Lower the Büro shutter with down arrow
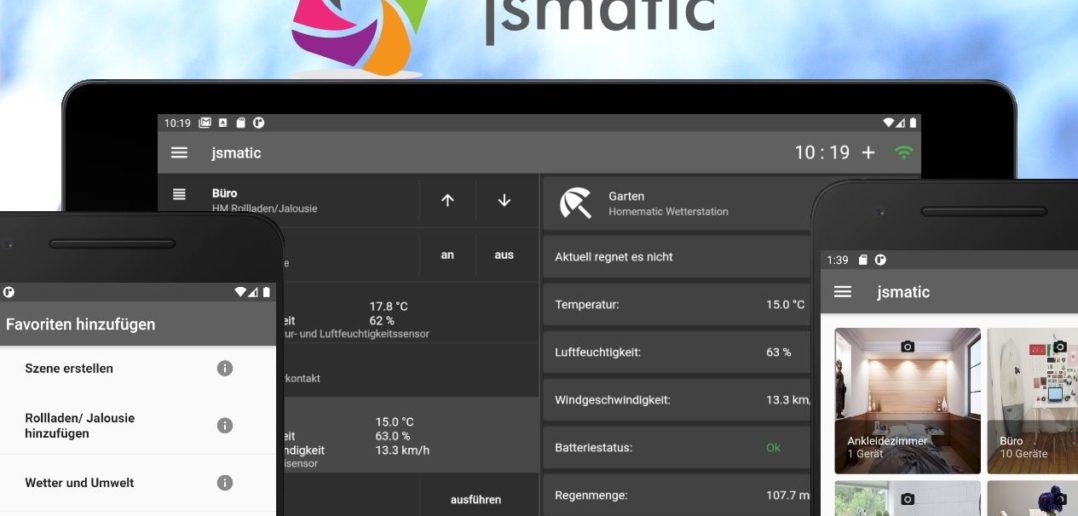This screenshot has width=1078, height=516. [504, 200]
